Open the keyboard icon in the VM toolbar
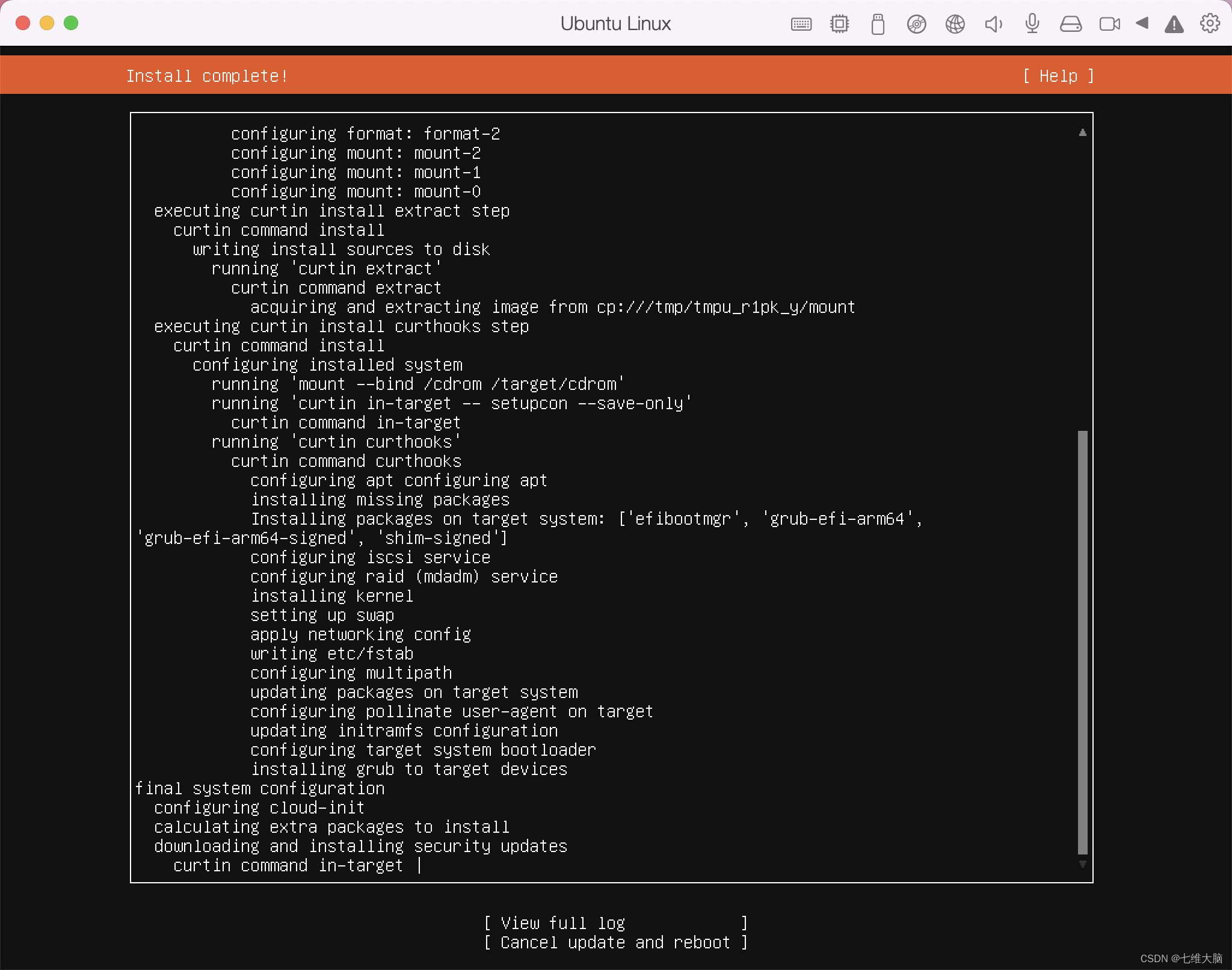 pyautogui.click(x=801, y=24)
